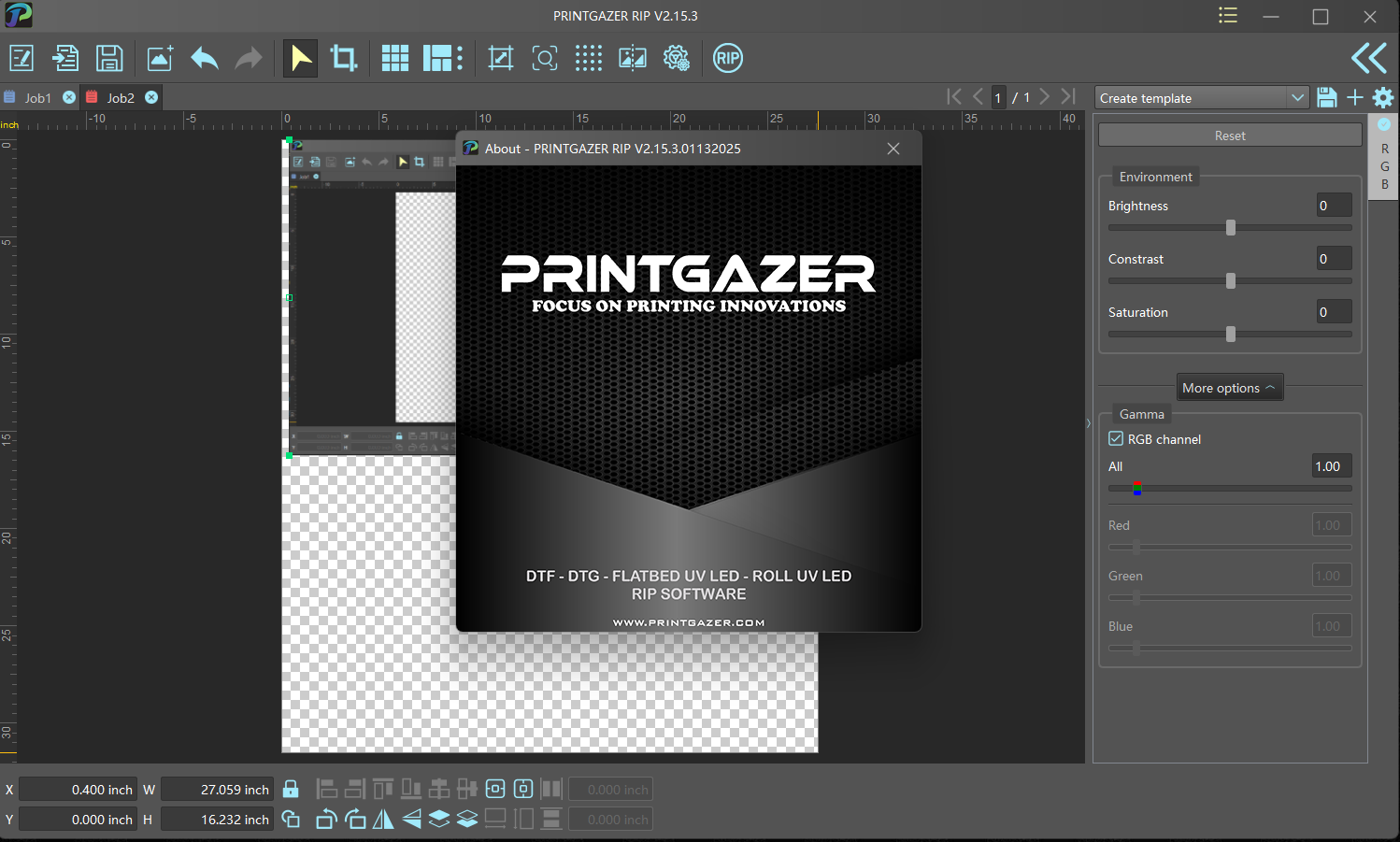The height and width of the screenshot is (842, 1400).
Task: Click the All gamma slider handle
Action: (x=1136, y=488)
